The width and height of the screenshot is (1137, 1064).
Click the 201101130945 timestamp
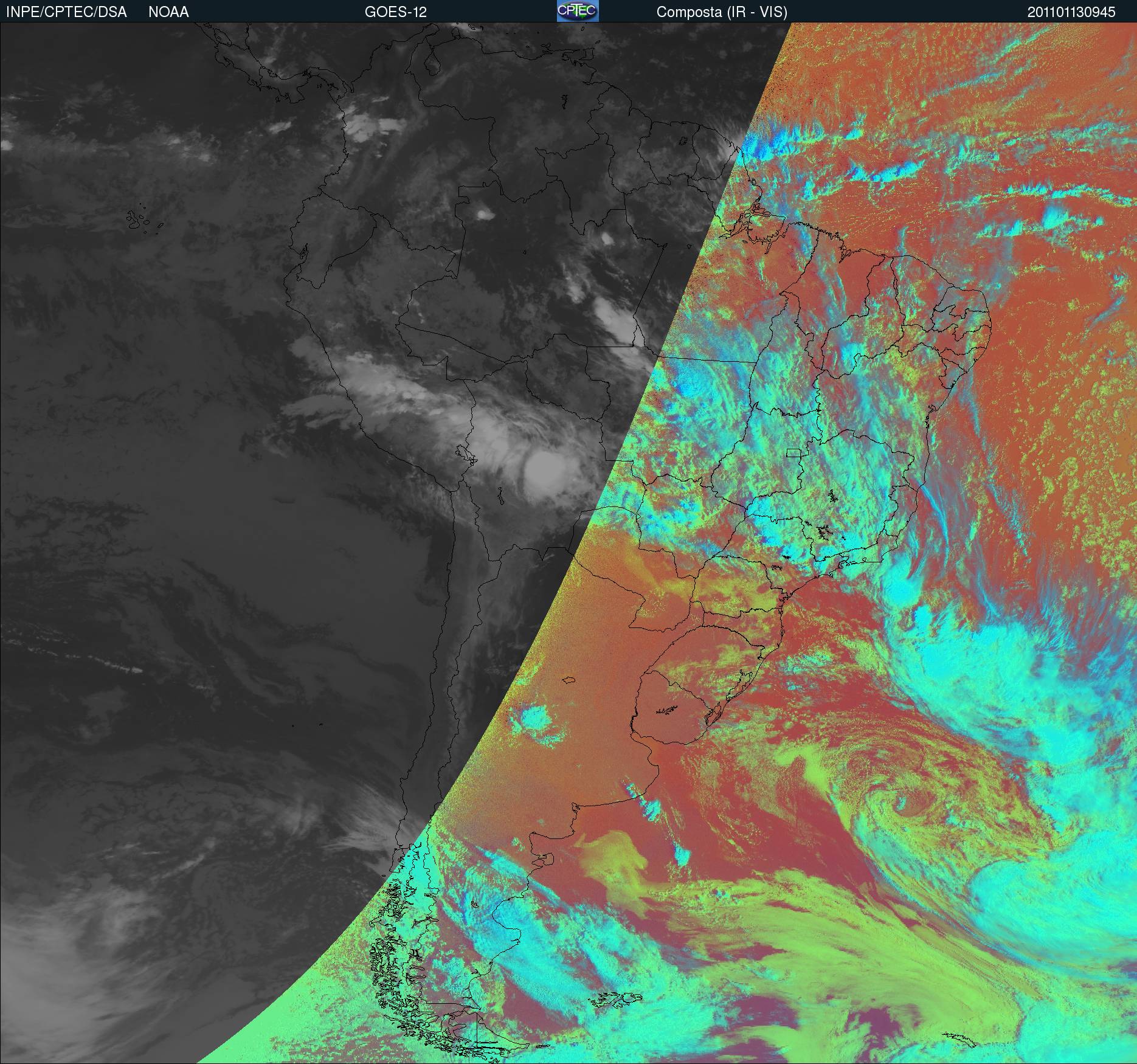pos(1071,12)
